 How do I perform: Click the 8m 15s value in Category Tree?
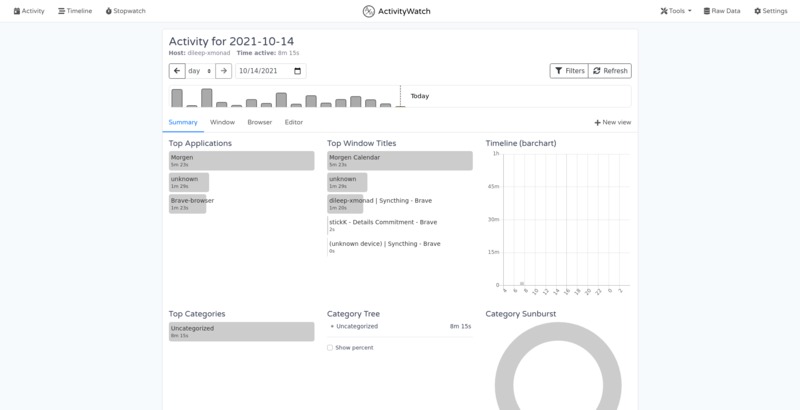(460, 326)
